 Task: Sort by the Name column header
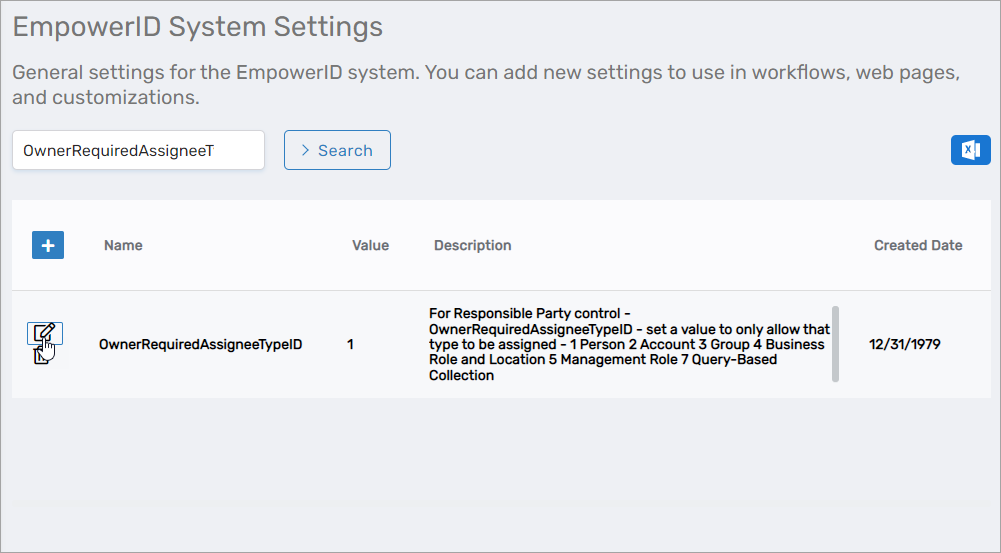pos(123,245)
